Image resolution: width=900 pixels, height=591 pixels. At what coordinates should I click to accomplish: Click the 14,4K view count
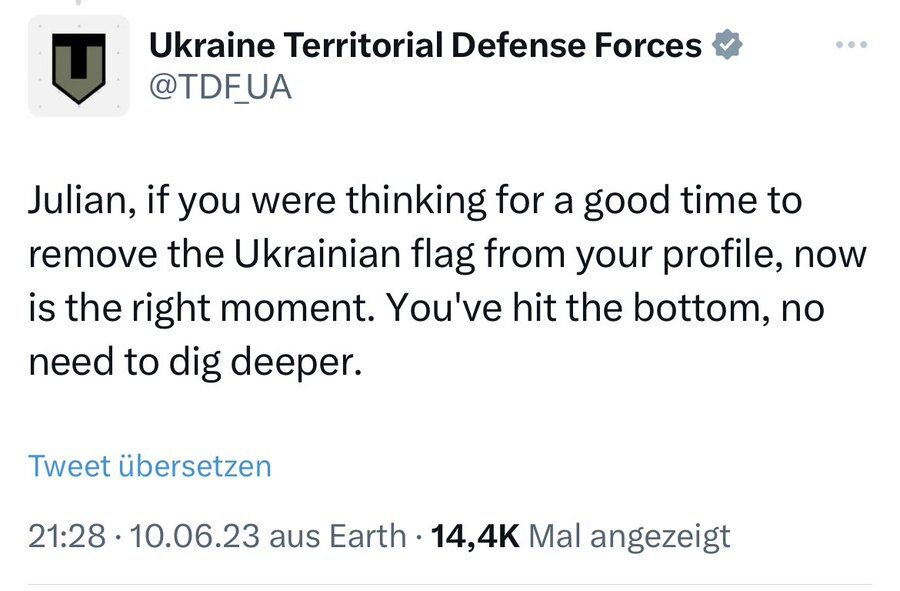click(x=473, y=536)
